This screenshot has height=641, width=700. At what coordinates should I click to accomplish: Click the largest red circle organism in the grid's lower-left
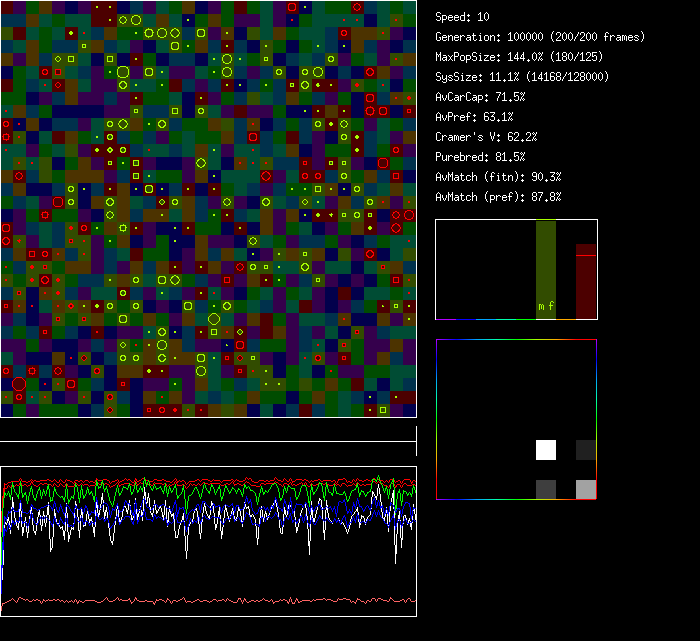click(19, 383)
